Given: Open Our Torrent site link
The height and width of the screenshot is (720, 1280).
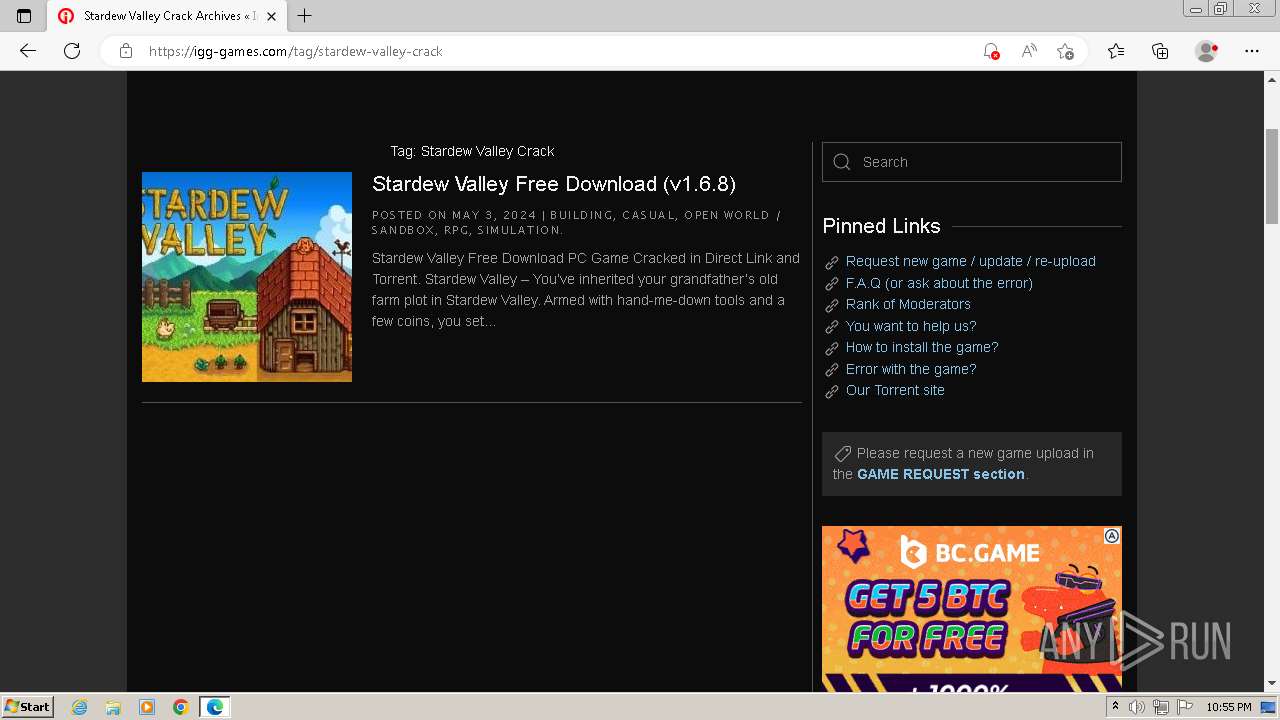Looking at the screenshot, I should point(895,390).
